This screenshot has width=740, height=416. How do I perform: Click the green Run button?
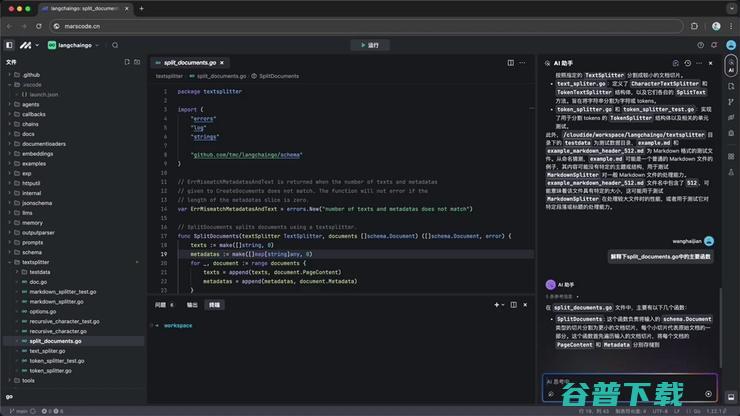click(370, 45)
